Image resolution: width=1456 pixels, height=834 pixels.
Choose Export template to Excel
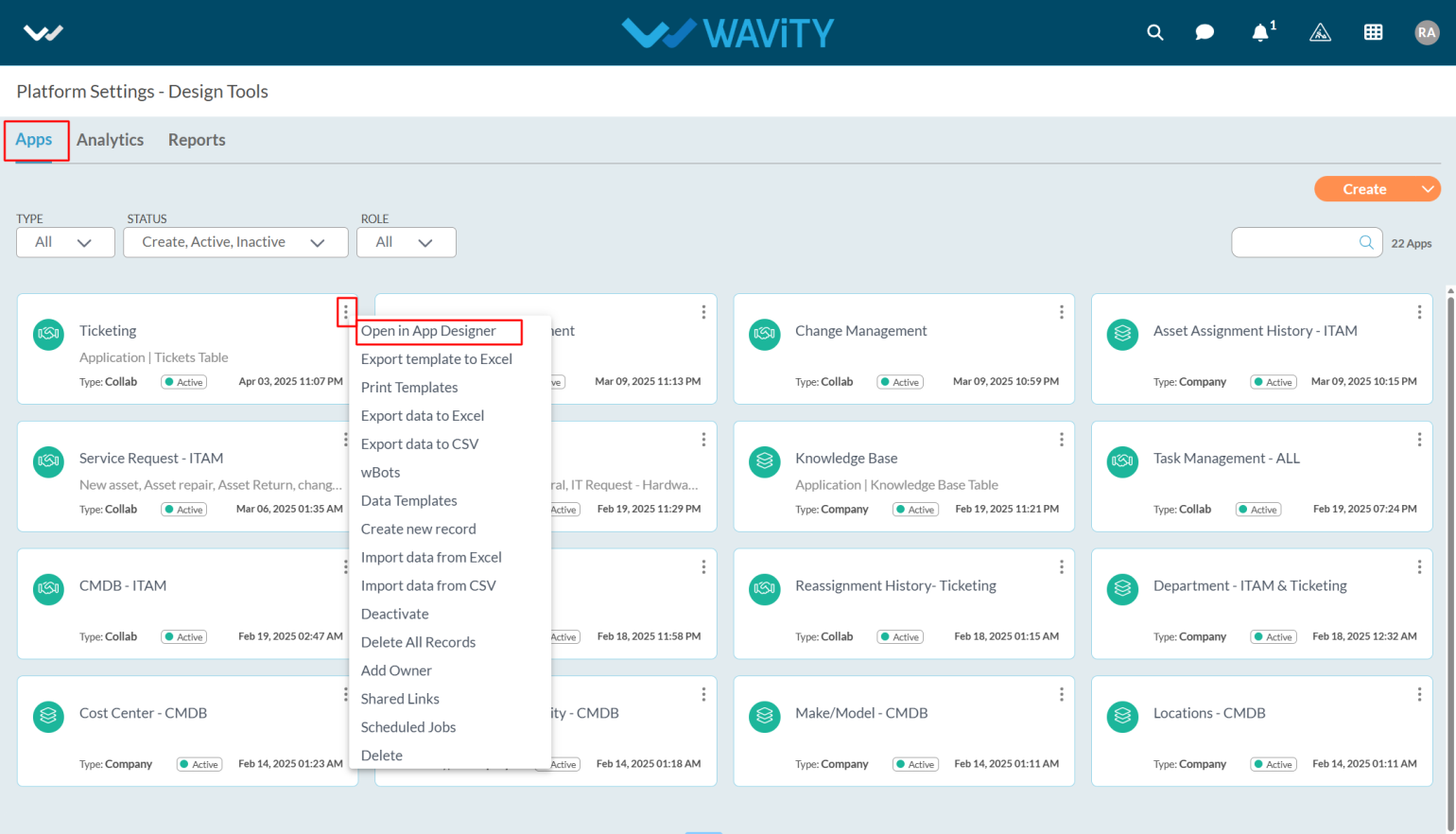click(437, 359)
